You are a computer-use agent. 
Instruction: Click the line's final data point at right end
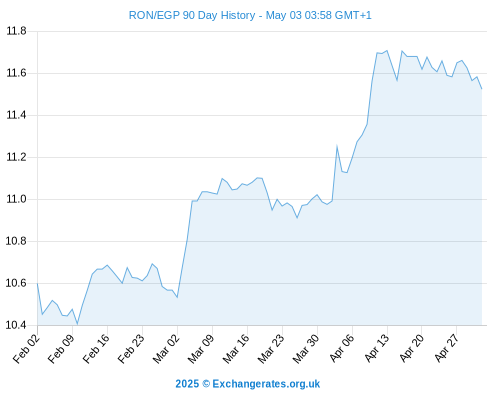pos(482,89)
